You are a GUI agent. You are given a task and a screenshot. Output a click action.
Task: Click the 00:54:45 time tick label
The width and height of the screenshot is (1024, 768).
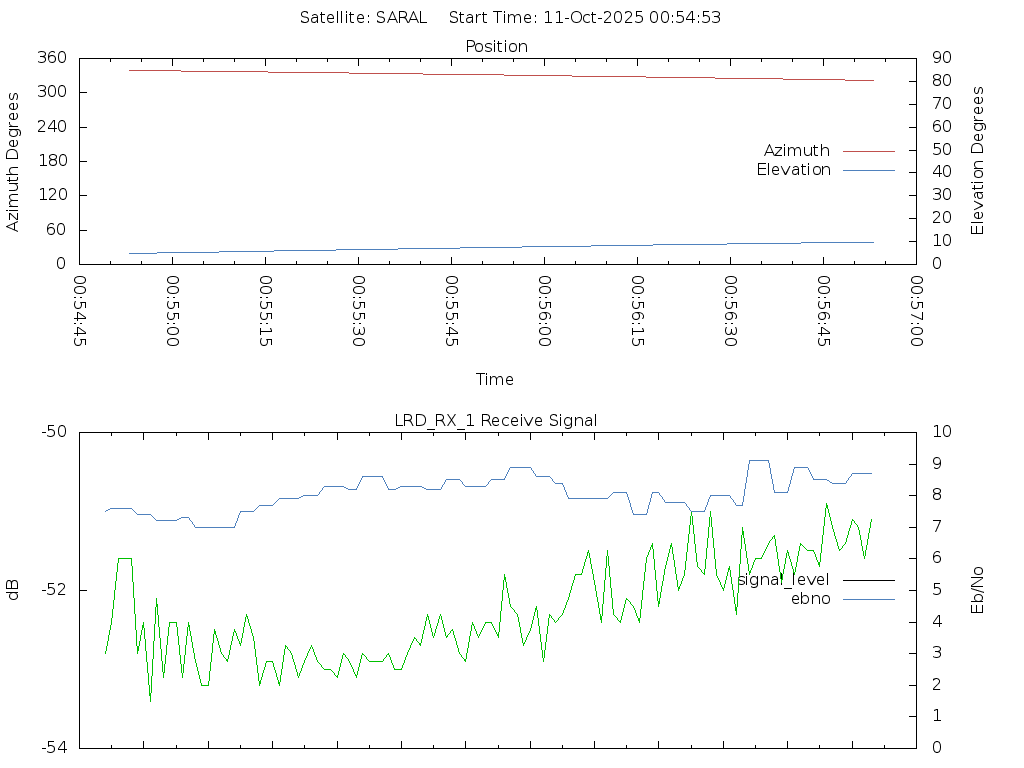(80, 312)
